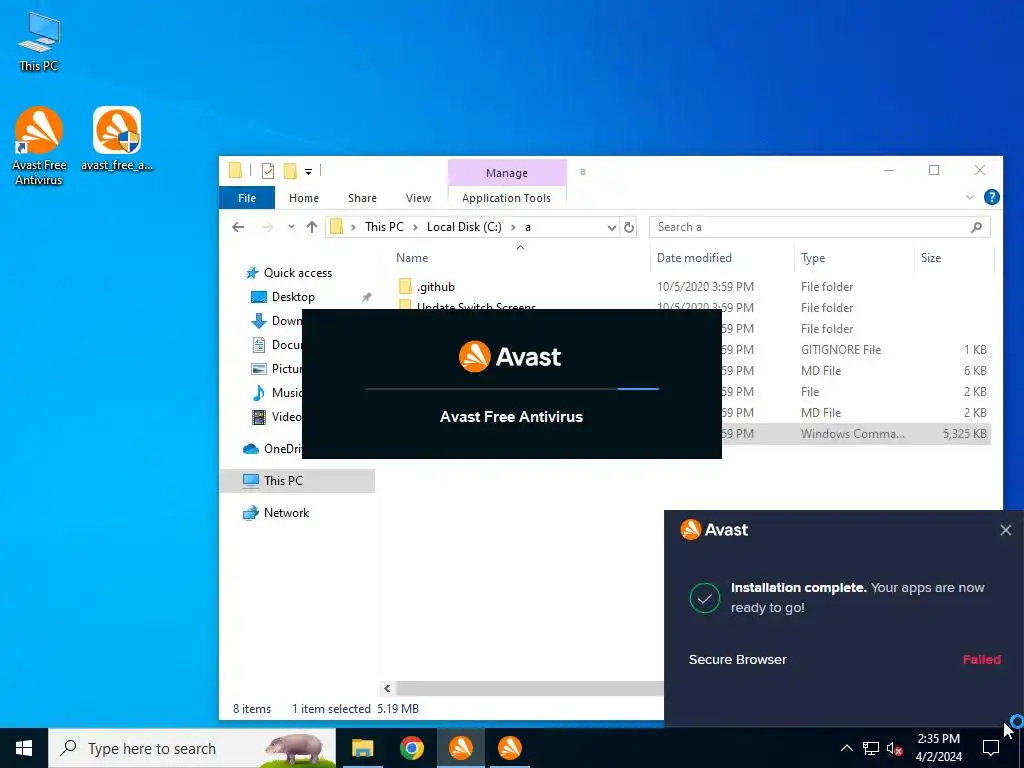
Task: Open the Home ribbon tab
Action: coord(304,198)
